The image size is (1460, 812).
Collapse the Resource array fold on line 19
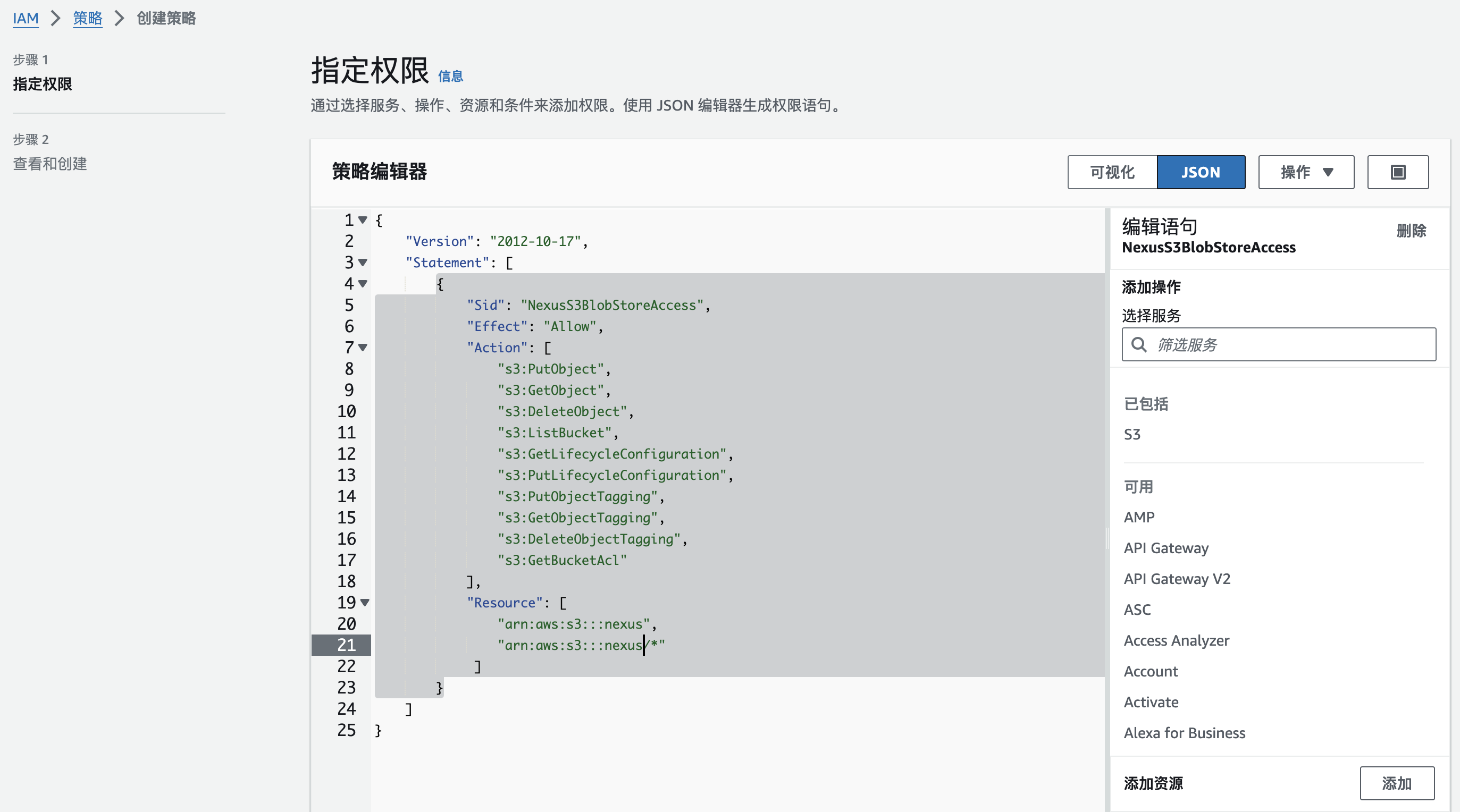tap(364, 602)
